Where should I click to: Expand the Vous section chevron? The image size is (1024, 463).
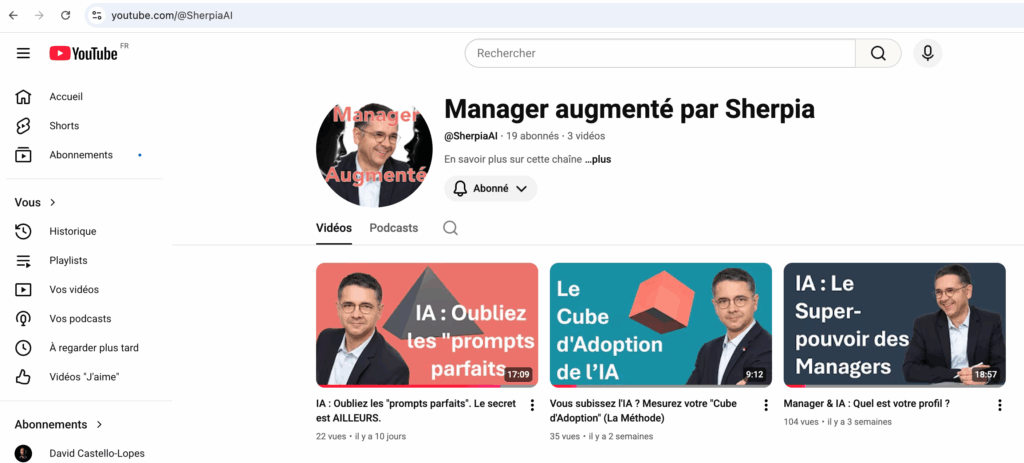pyautogui.click(x=53, y=202)
